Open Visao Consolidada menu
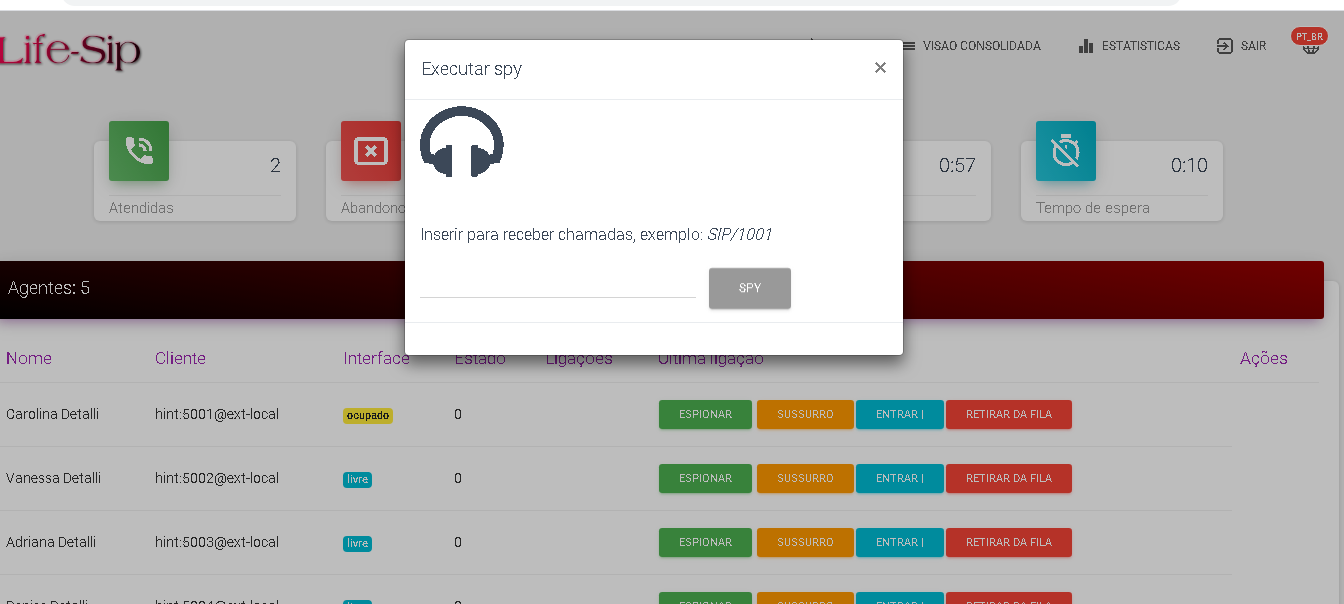This screenshot has height=604, width=1344. click(x=981, y=46)
